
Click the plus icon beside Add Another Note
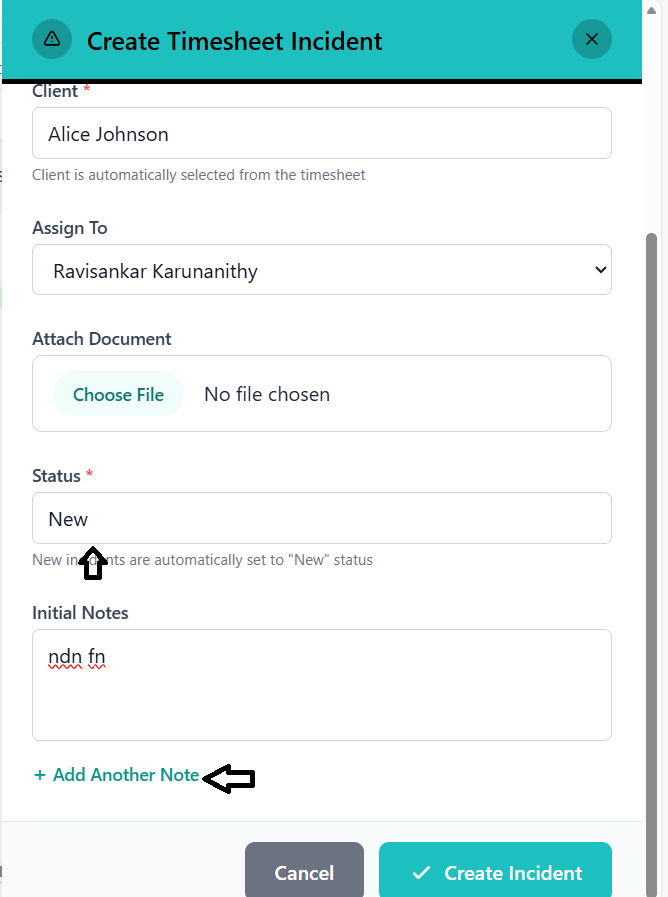(40, 775)
